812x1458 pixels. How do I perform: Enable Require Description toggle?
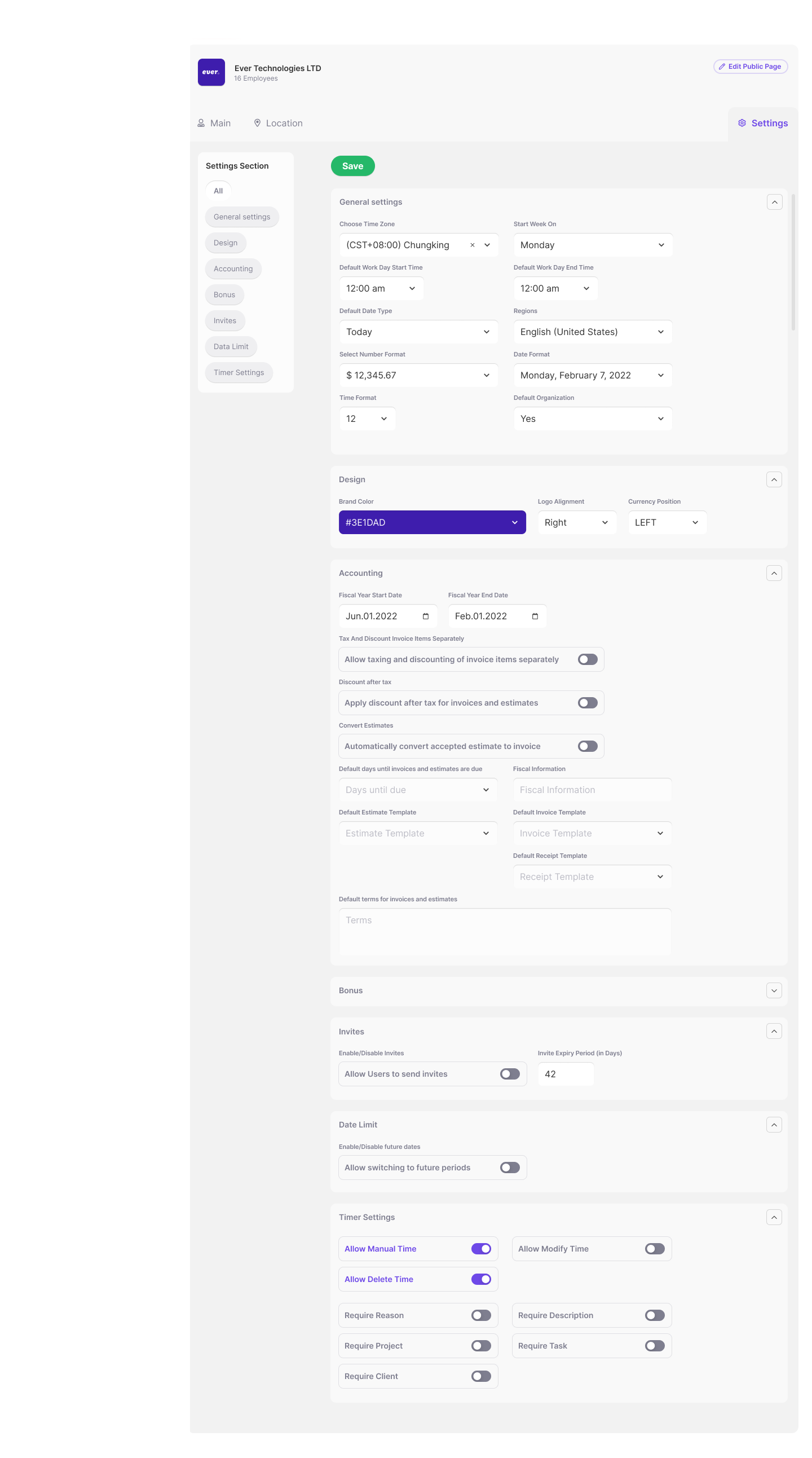tap(655, 1315)
